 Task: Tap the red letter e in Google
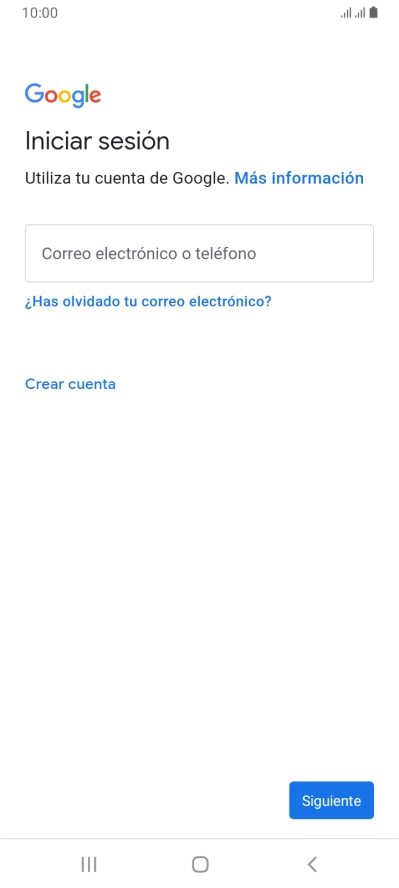(x=95, y=97)
